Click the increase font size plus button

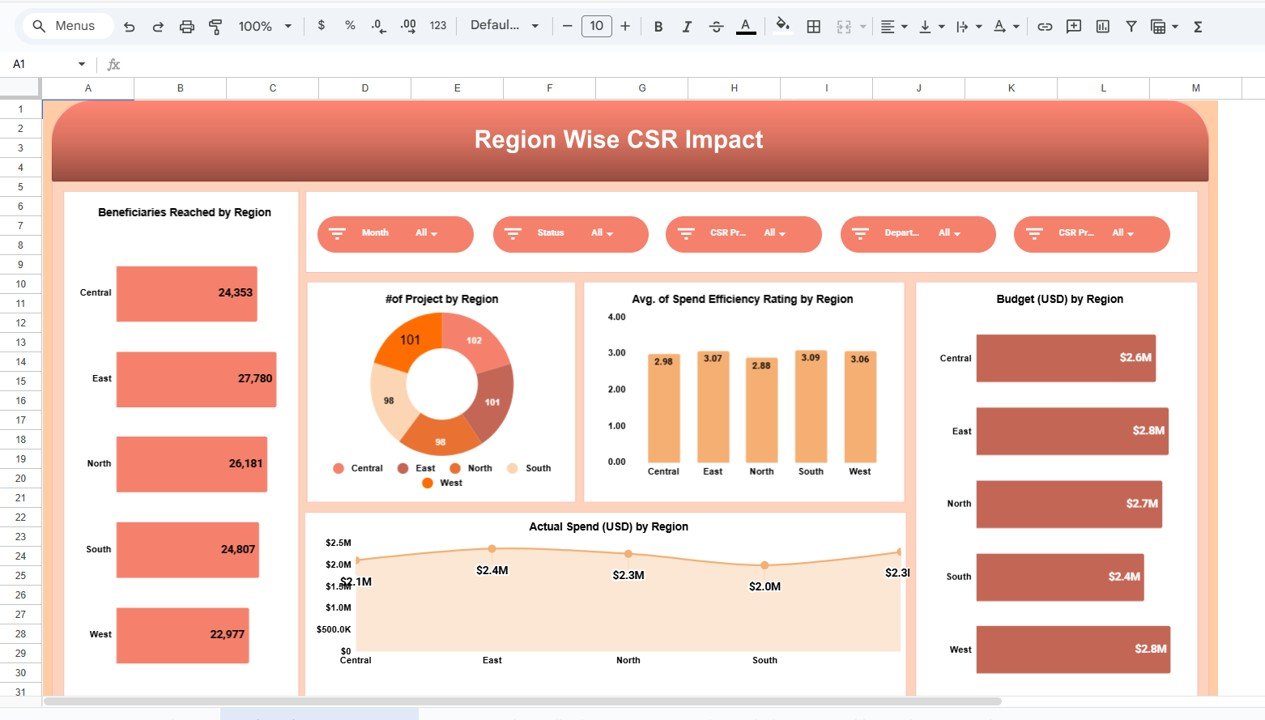[625, 26]
